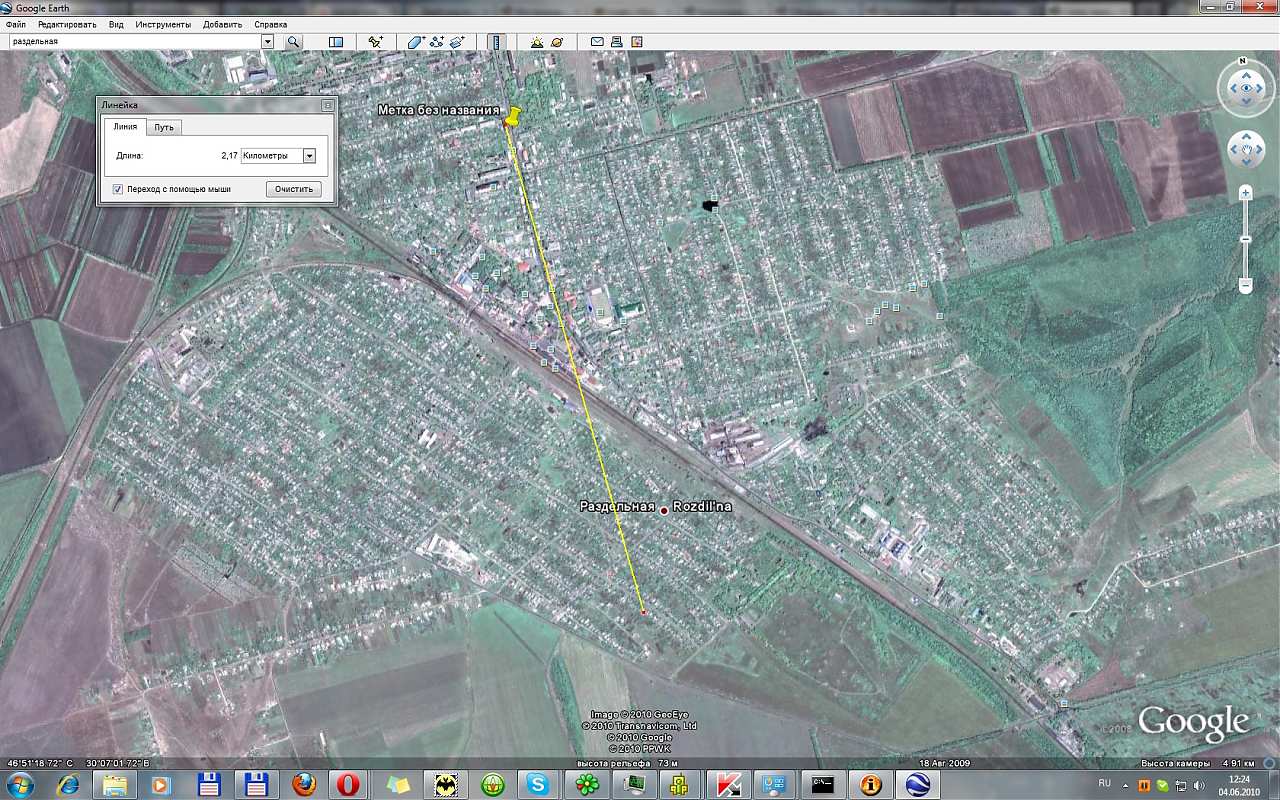Viewport: 1280px width, 800px height.
Task: Add a placemark with the pushpin tool
Action: point(376,42)
